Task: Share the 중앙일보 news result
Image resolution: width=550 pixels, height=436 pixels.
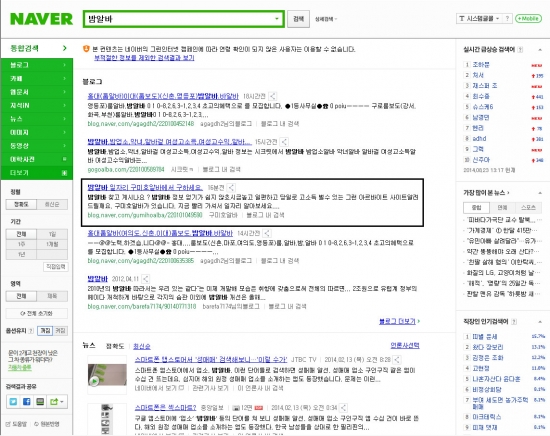Action: point(343,408)
